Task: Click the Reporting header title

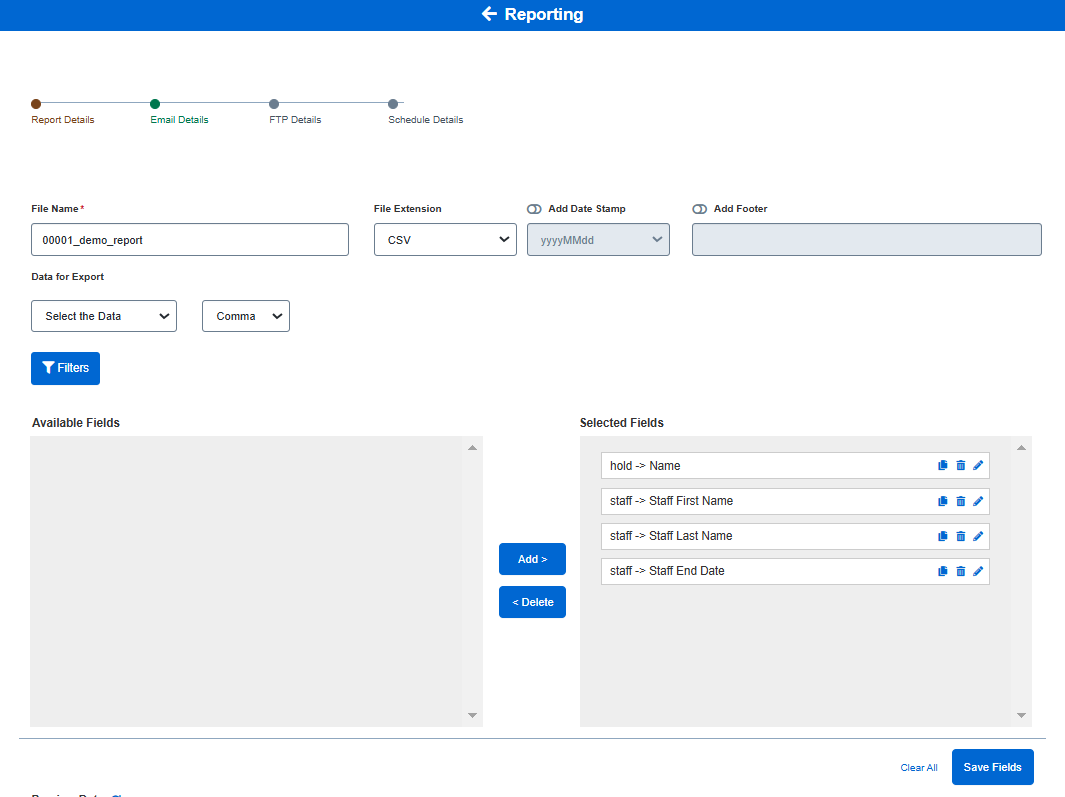Action: 543,14
